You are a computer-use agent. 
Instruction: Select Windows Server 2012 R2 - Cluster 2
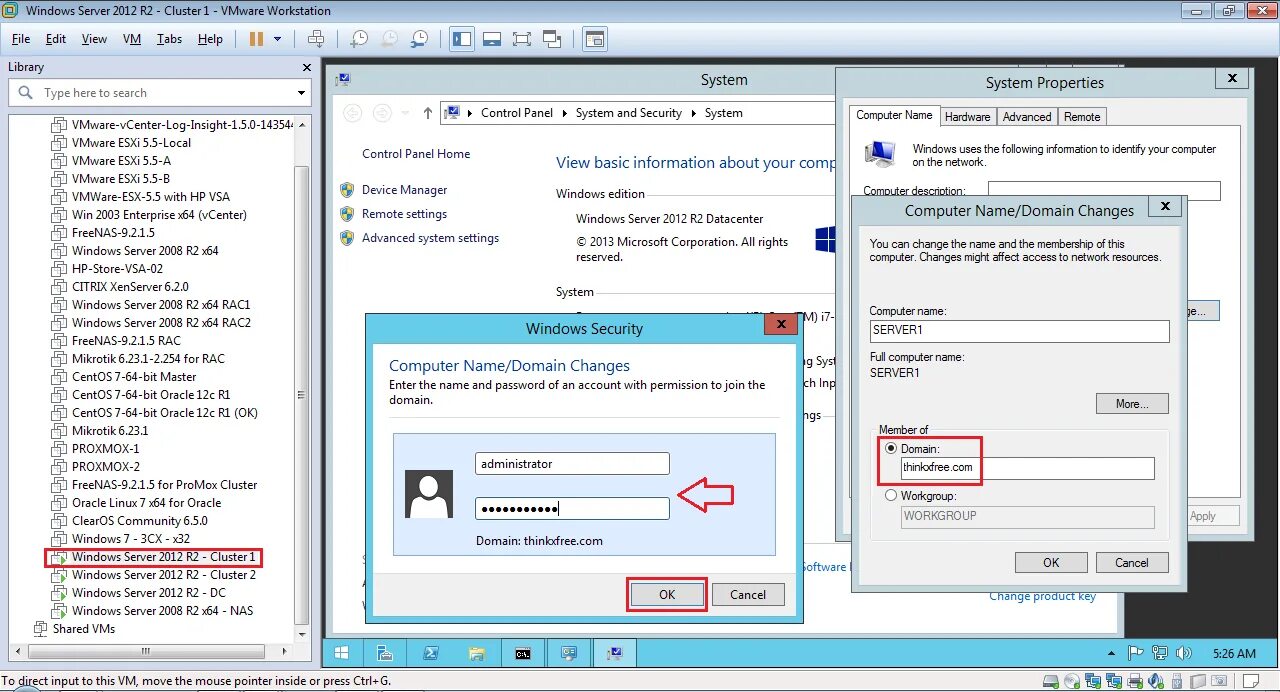click(164, 575)
